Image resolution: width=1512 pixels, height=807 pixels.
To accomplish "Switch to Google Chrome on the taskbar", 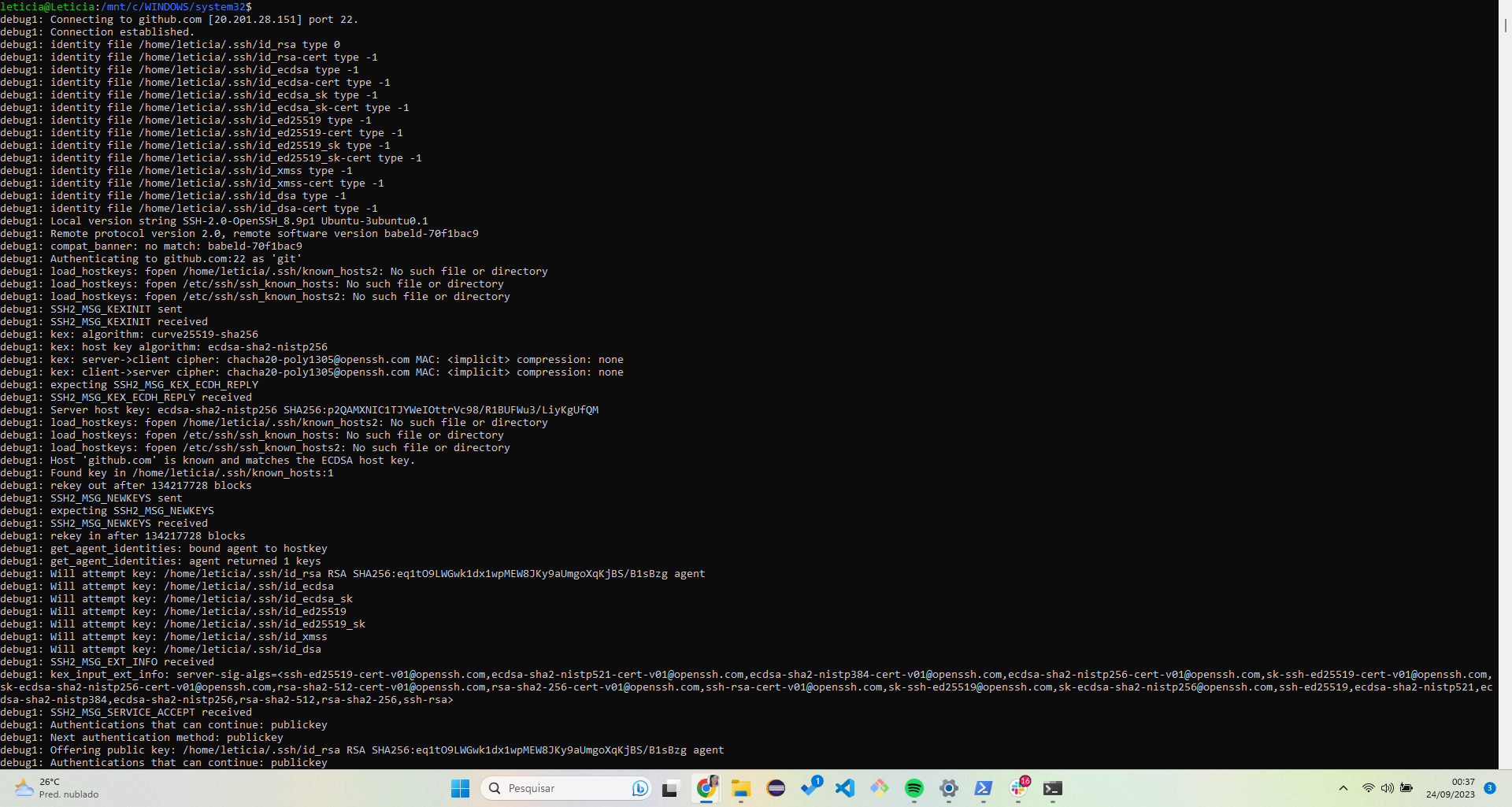I will tap(706, 788).
